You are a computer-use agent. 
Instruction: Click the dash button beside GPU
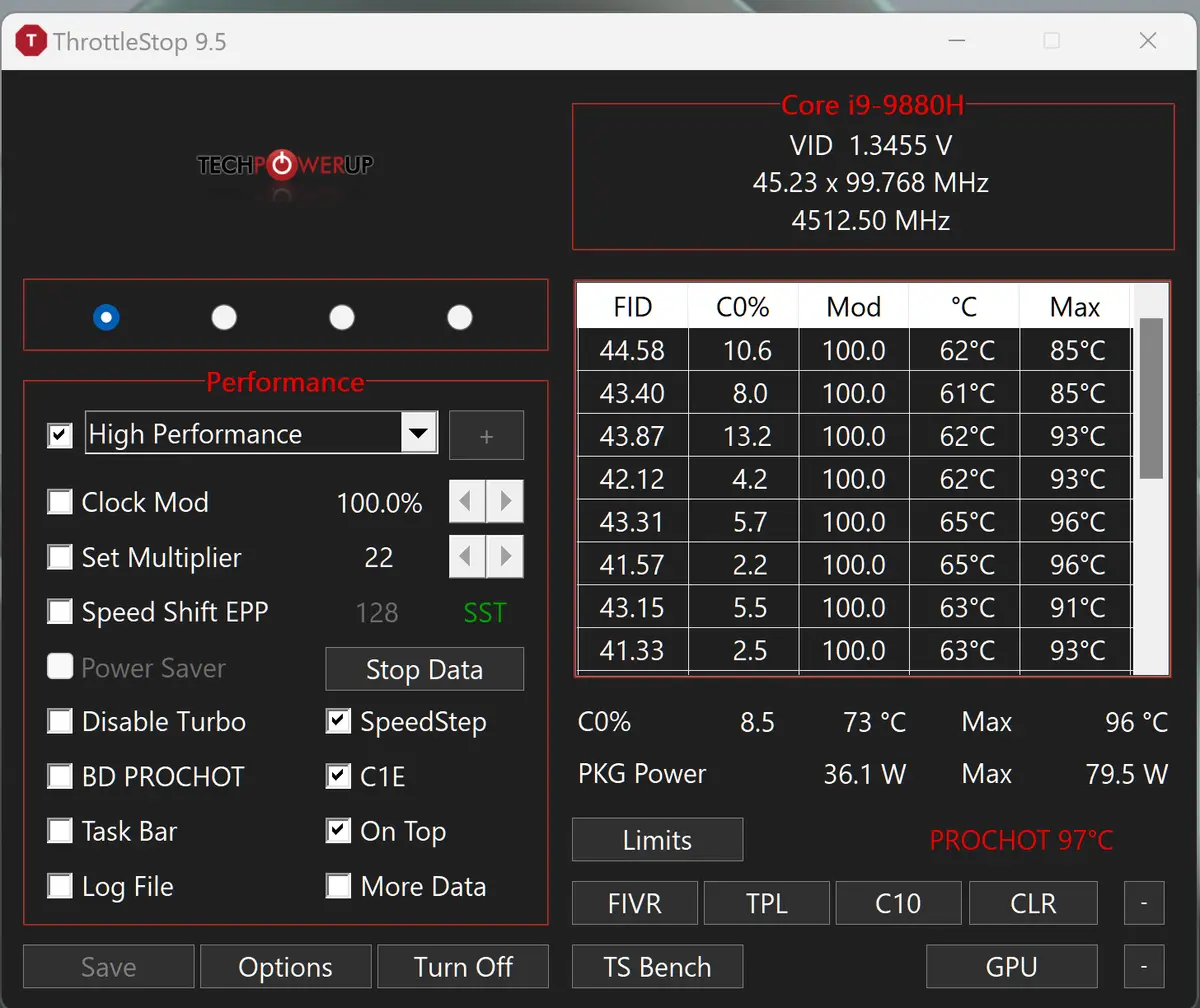(x=1143, y=966)
